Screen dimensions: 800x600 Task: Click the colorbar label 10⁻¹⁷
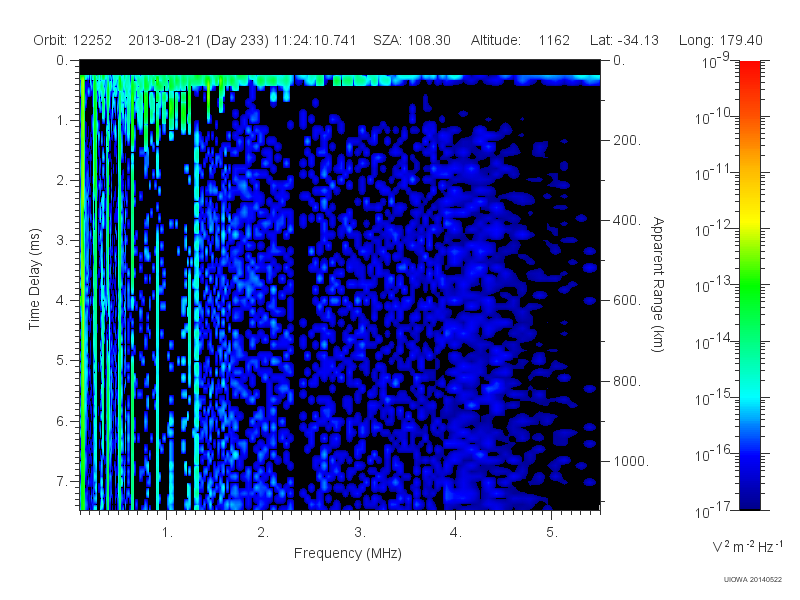tap(714, 510)
